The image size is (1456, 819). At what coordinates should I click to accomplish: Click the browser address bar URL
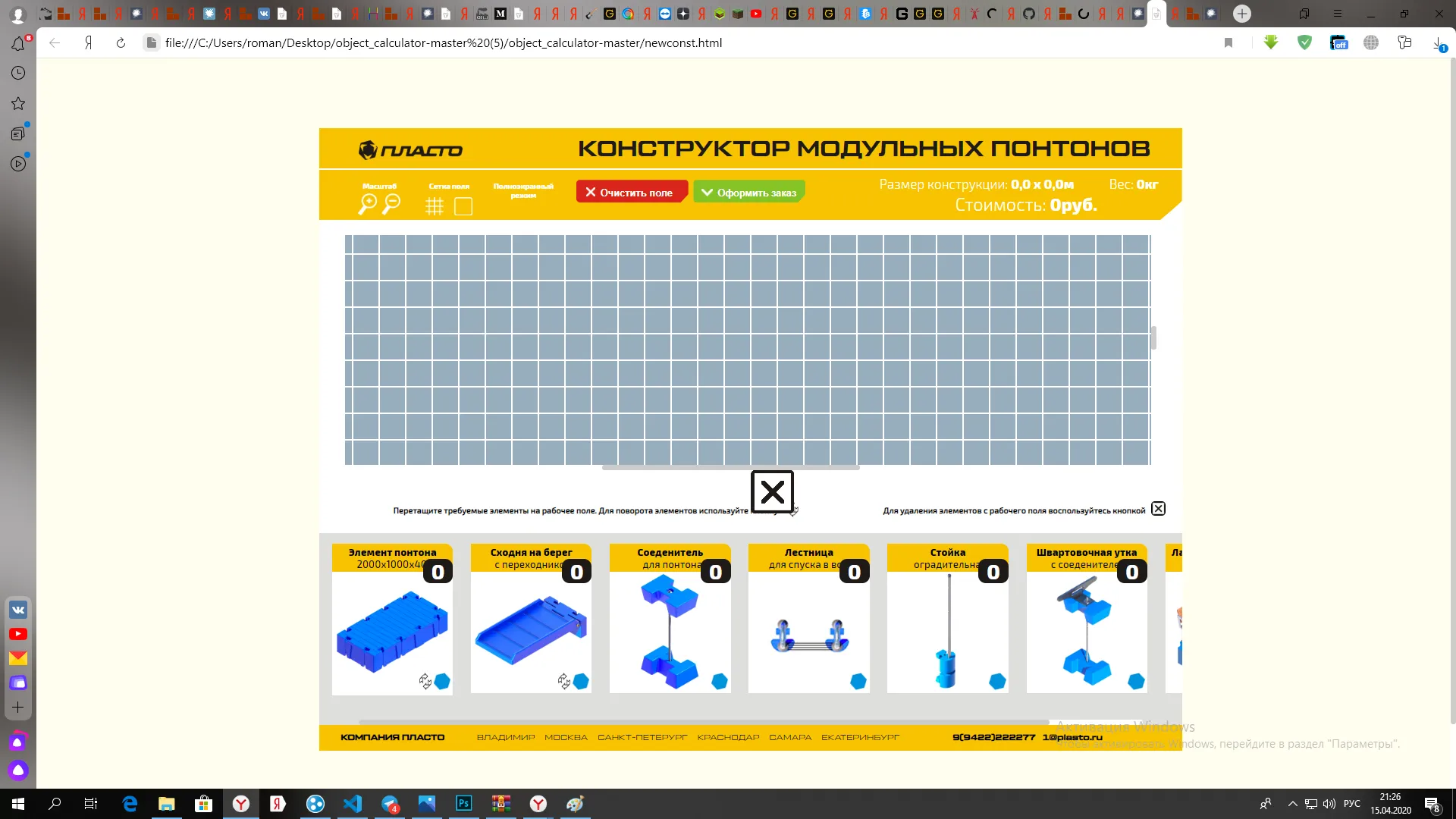(444, 43)
